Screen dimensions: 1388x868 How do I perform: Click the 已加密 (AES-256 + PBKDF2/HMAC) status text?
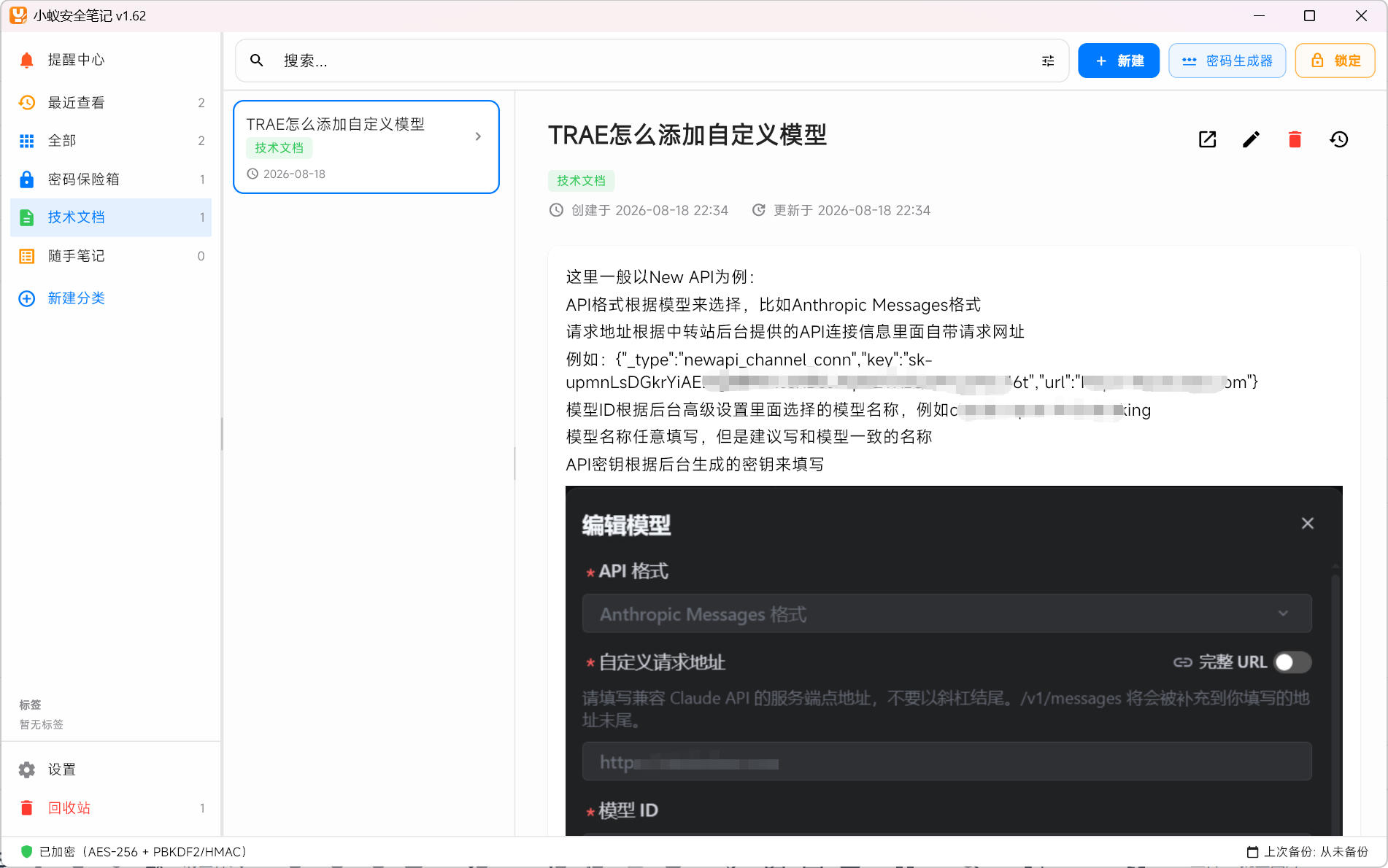(143, 851)
